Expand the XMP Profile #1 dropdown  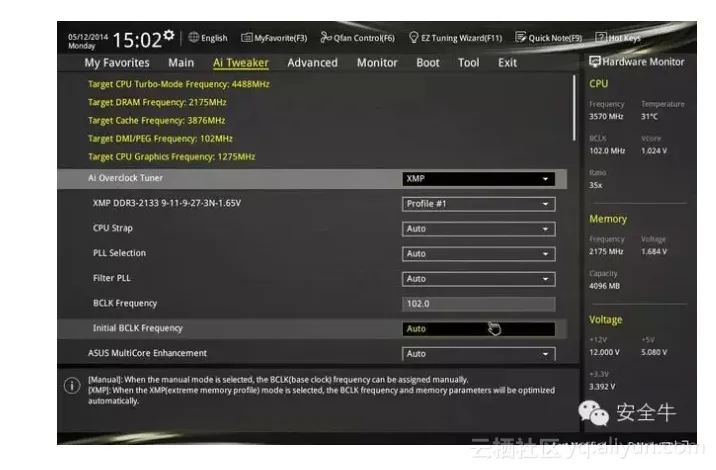click(479, 204)
